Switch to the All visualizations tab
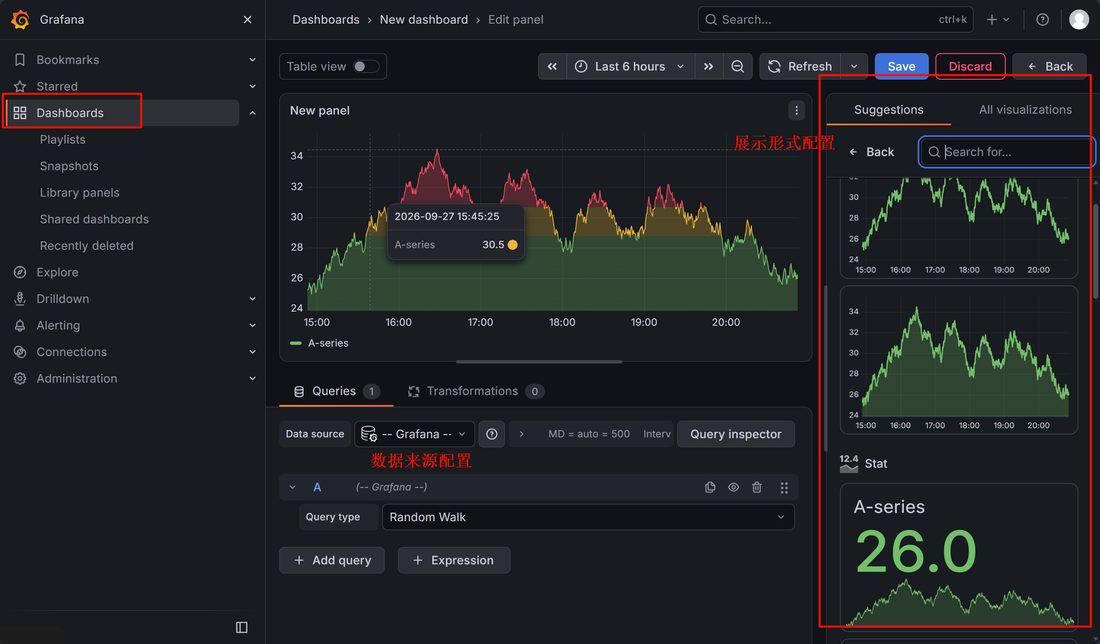 pos(1025,109)
